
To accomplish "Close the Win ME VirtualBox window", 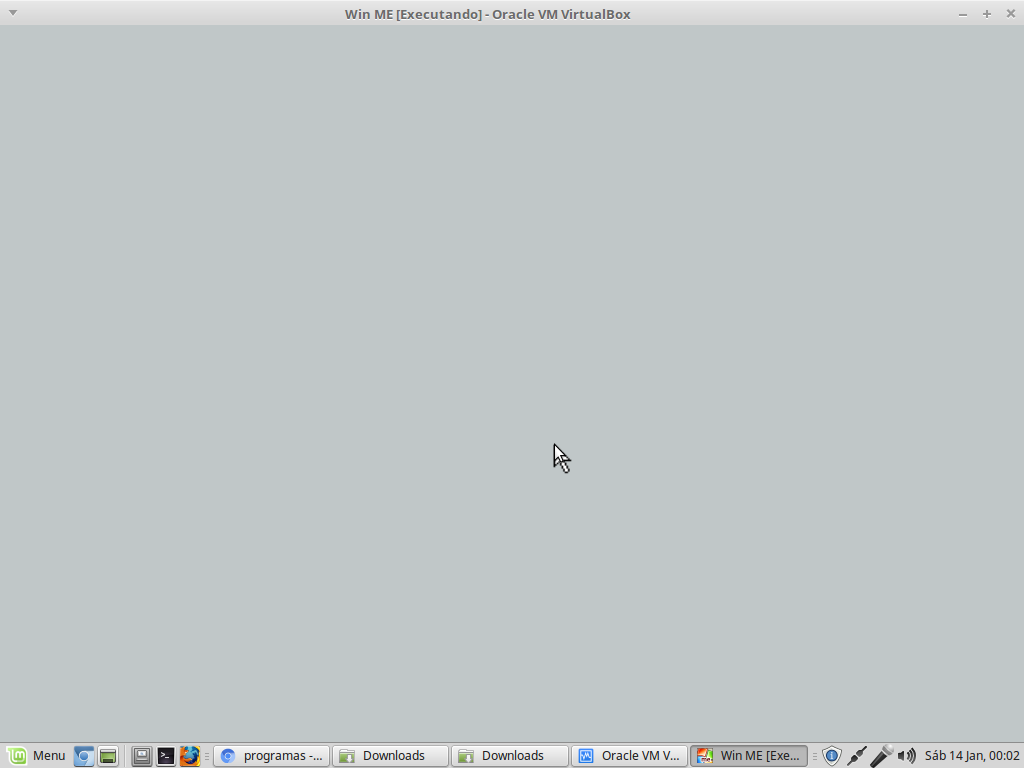I will 1010,14.
